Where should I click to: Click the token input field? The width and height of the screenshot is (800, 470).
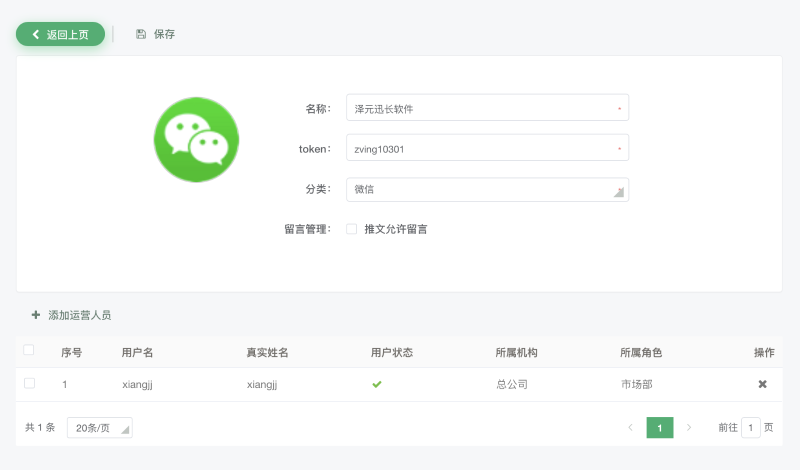[x=487, y=148]
